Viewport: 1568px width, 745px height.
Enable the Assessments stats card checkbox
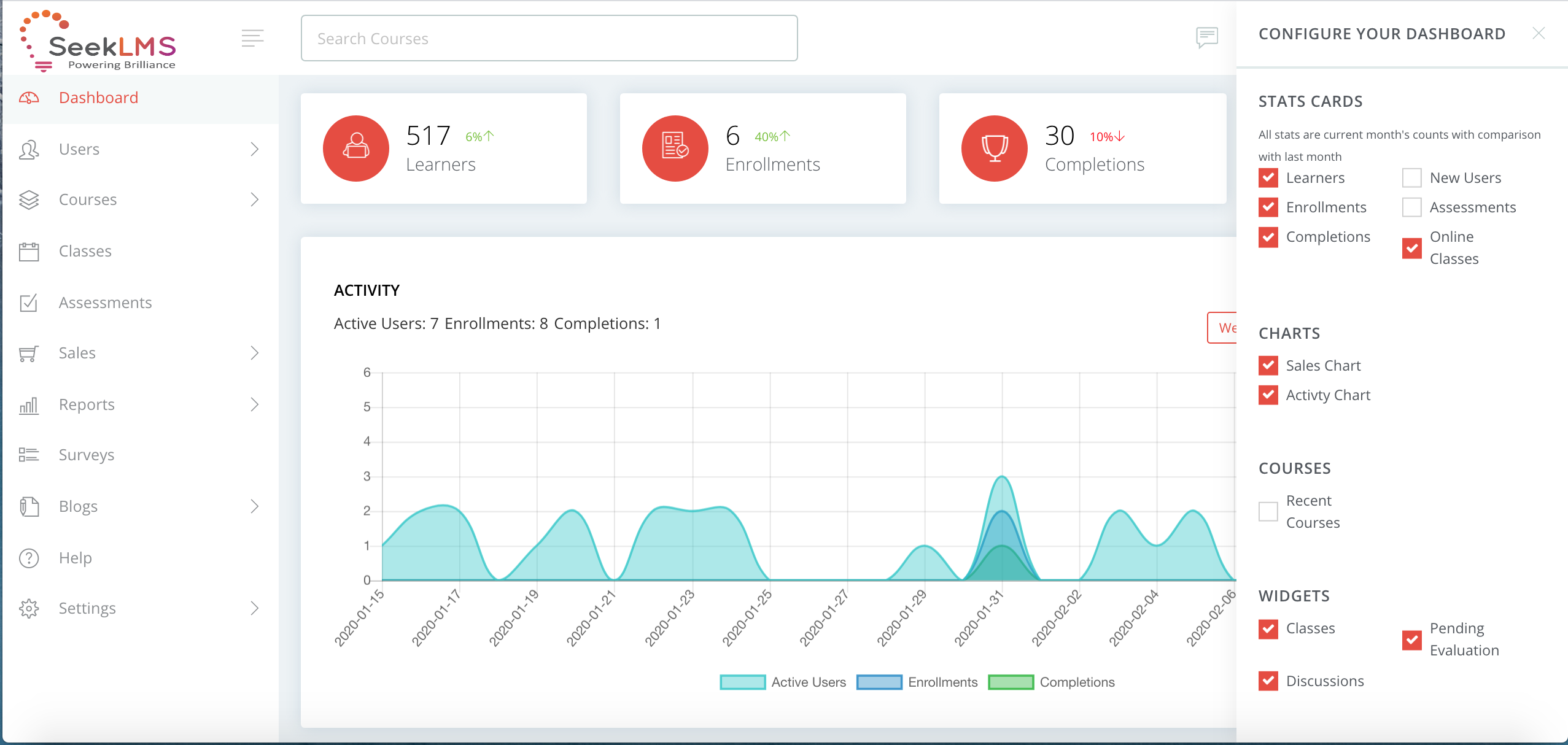(x=1412, y=207)
